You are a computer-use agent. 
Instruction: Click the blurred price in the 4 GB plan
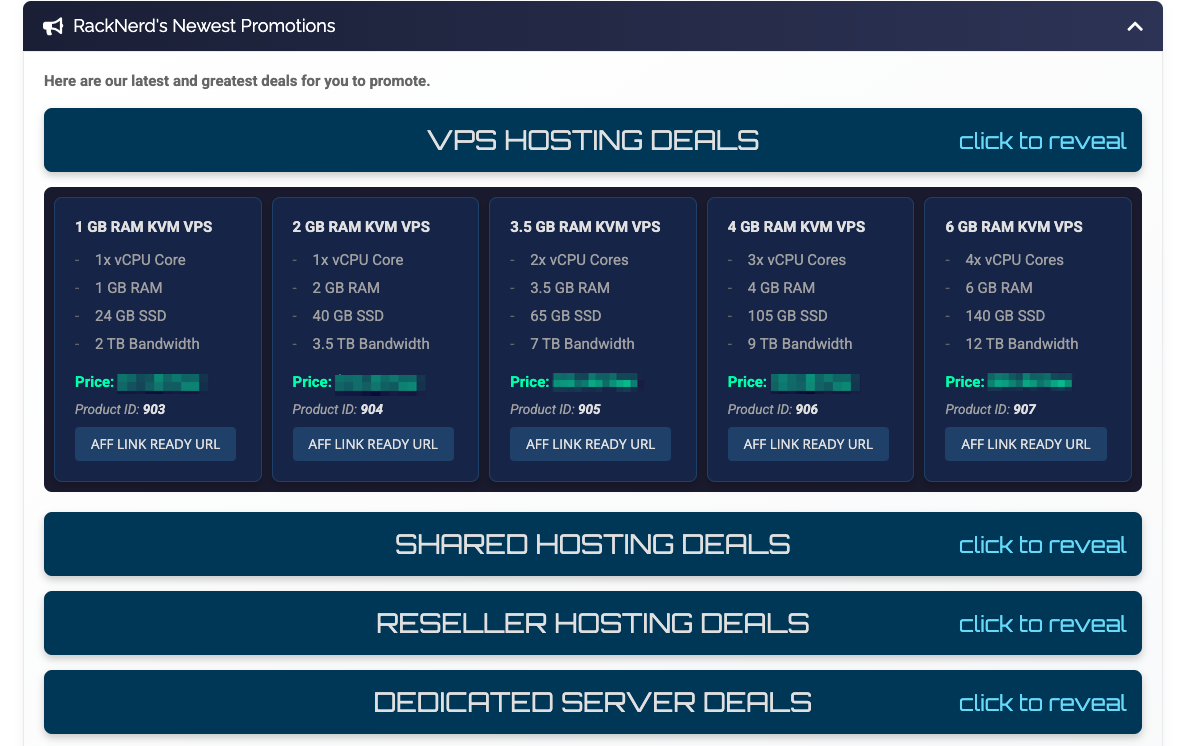pyautogui.click(x=814, y=382)
